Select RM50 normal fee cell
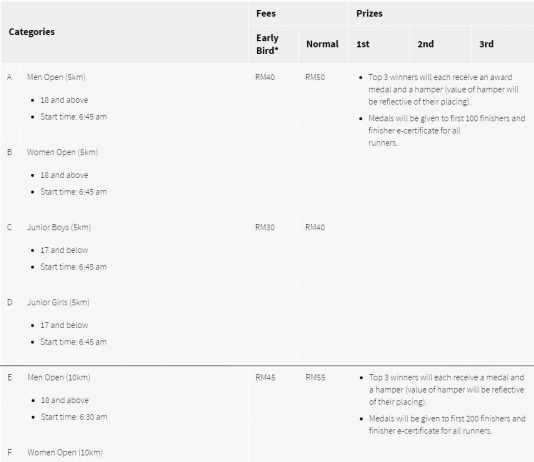The width and height of the screenshot is (534, 462). point(315,77)
